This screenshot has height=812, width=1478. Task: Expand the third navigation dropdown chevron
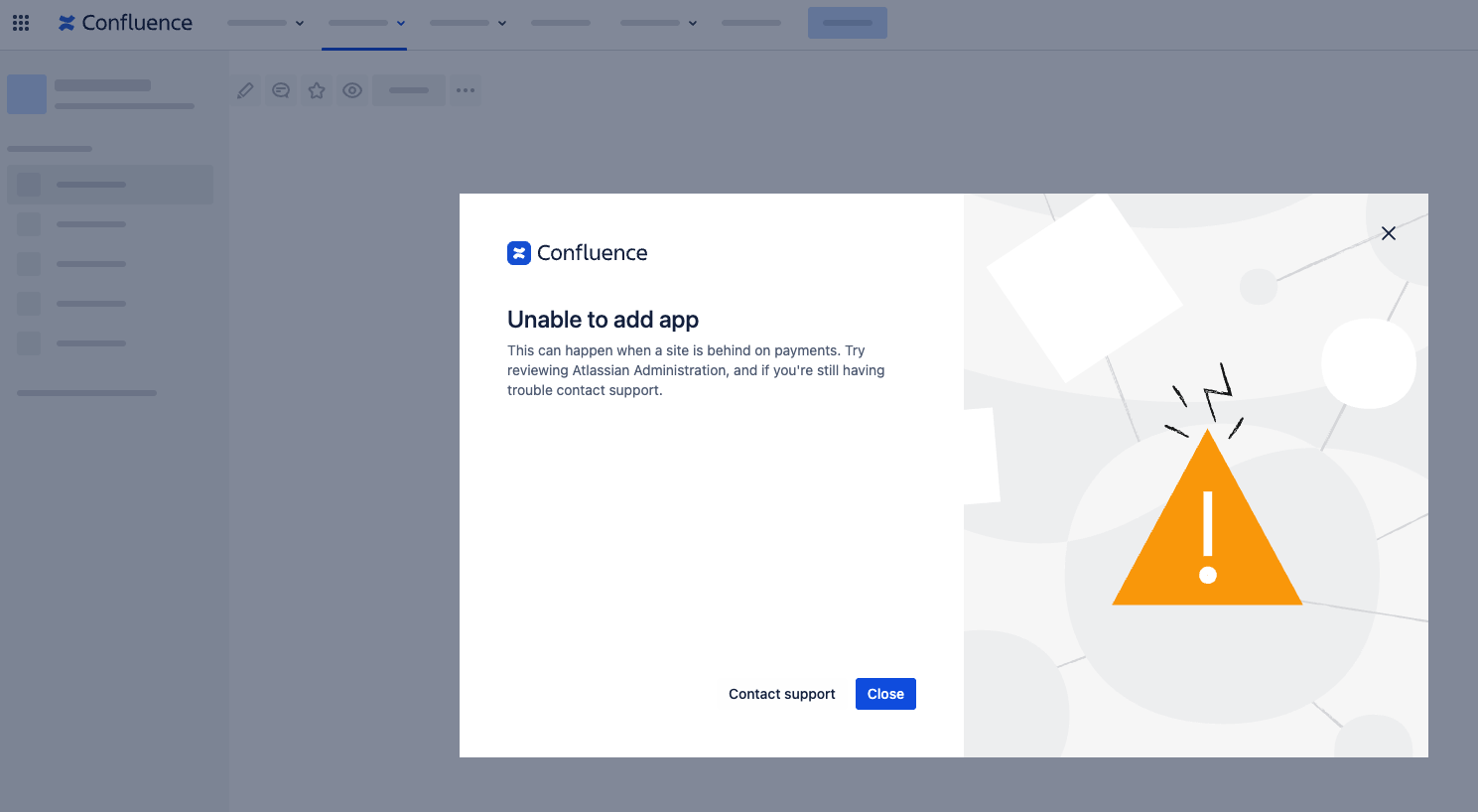(x=502, y=23)
